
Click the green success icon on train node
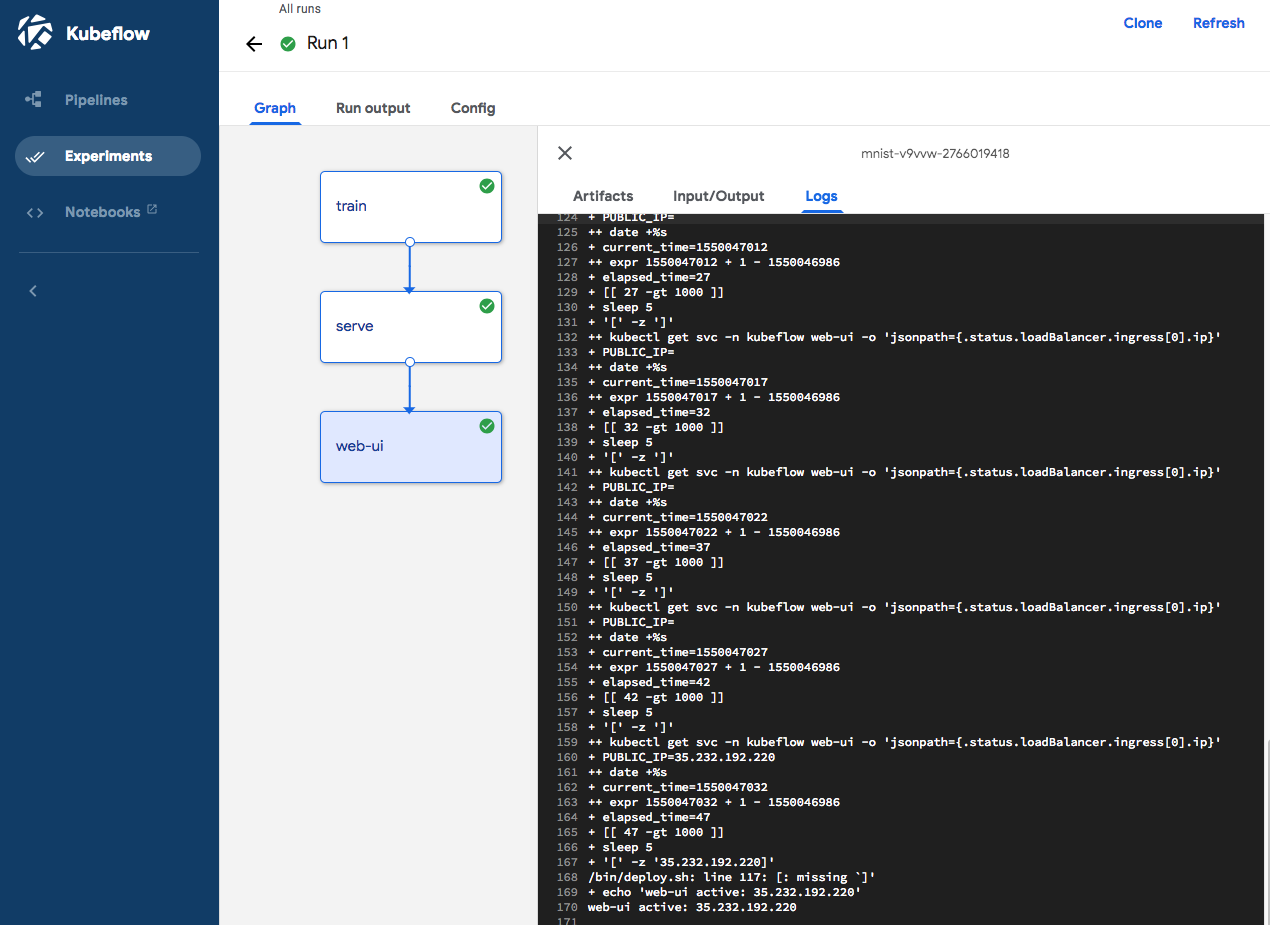486,186
